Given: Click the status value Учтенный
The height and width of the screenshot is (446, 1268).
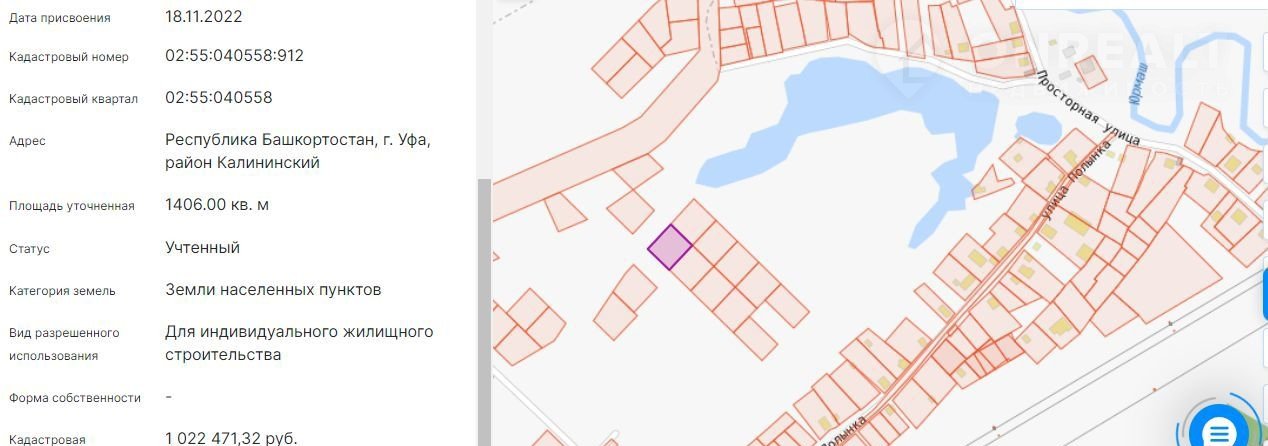Looking at the screenshot, I should 202,247.
